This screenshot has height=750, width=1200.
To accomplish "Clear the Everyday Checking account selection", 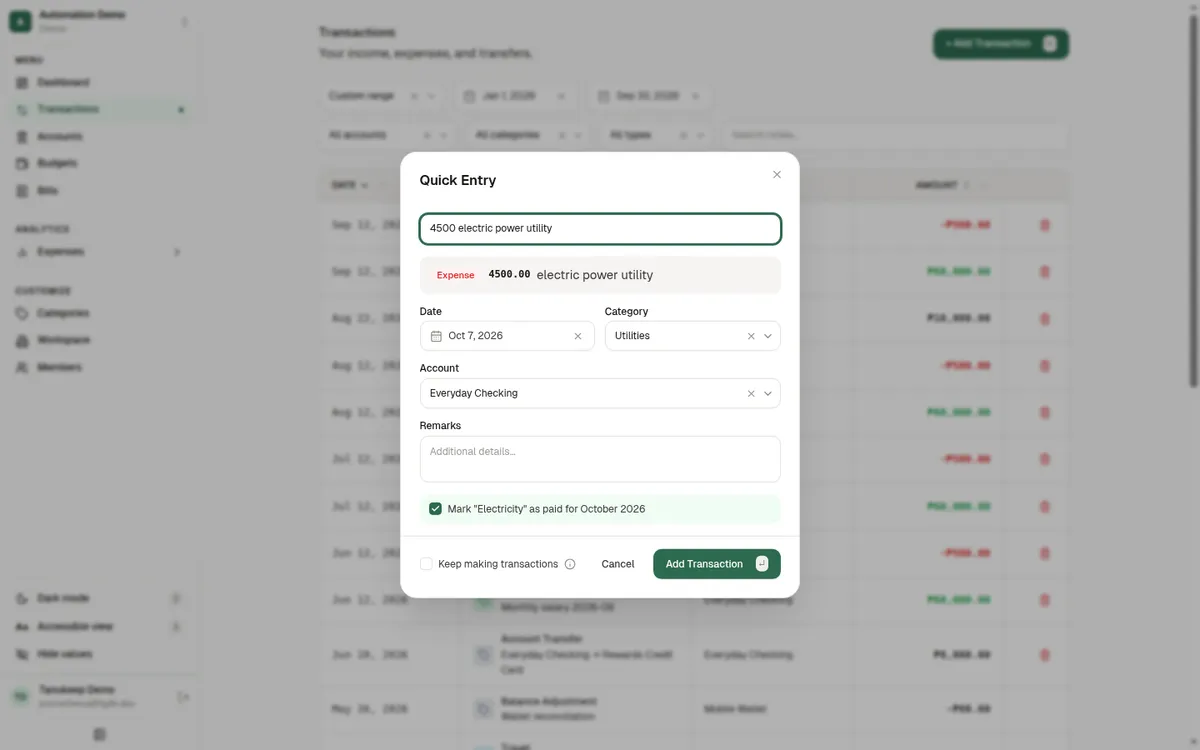I will point(751,394).
